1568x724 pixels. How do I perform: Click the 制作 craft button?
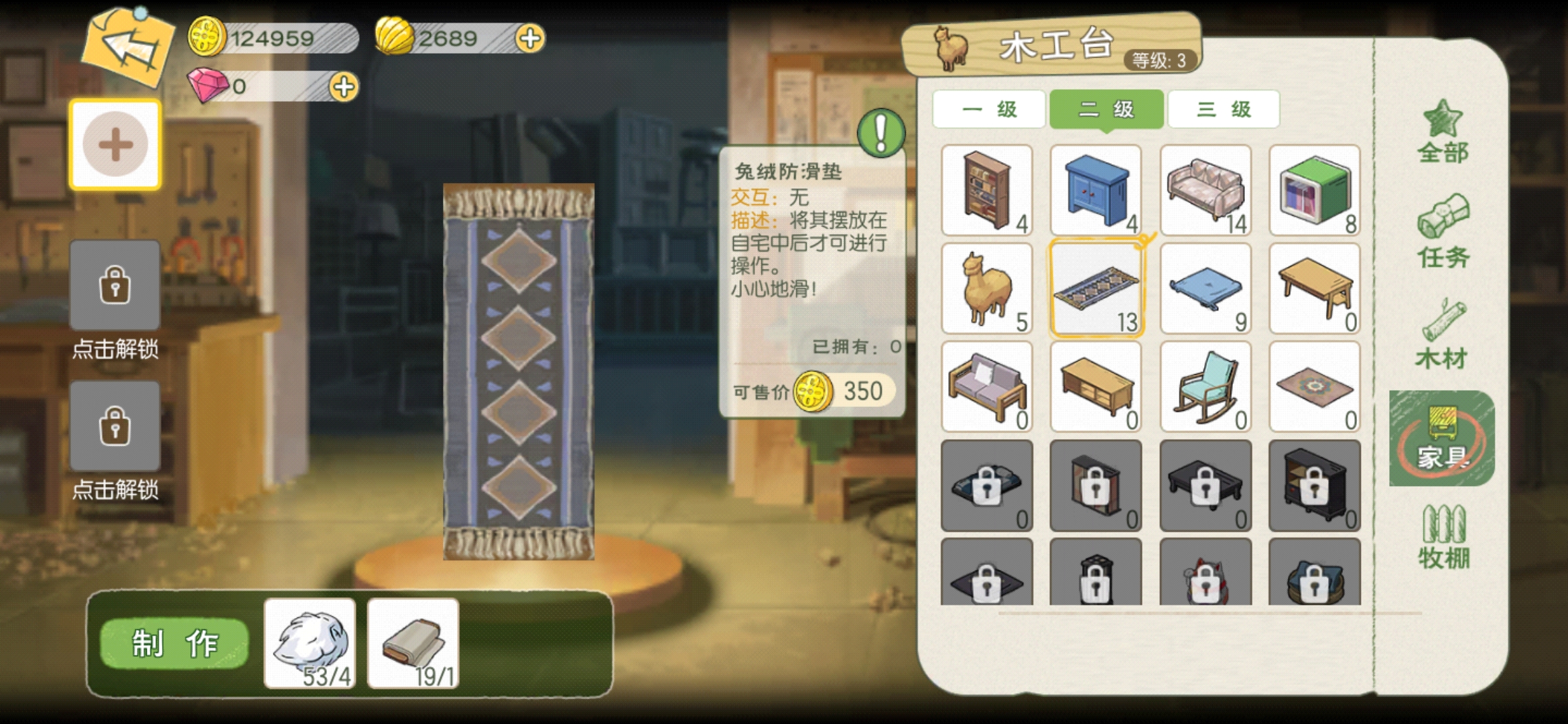(x=174, y=644)
